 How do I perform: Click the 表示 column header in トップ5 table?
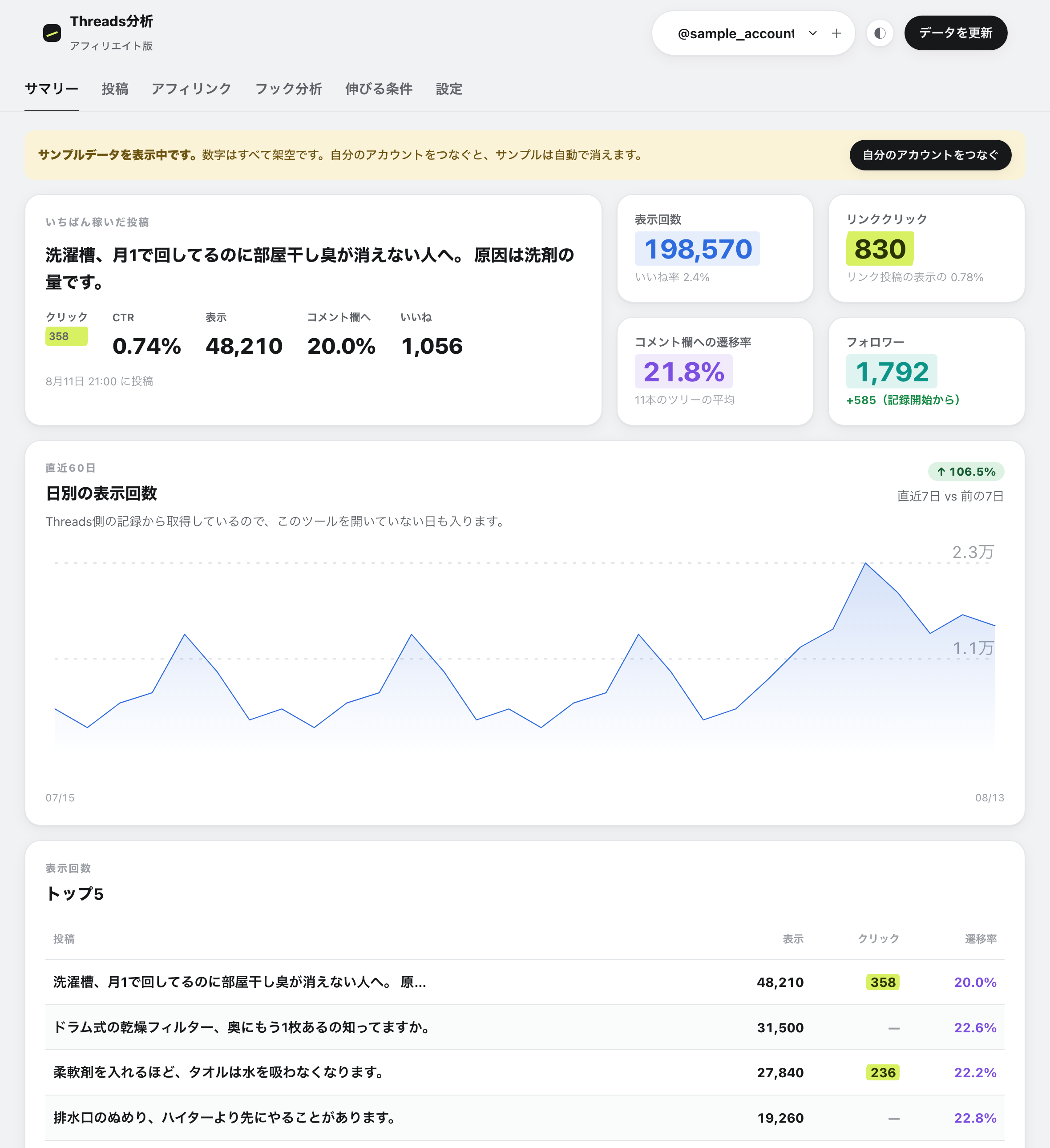793,938
